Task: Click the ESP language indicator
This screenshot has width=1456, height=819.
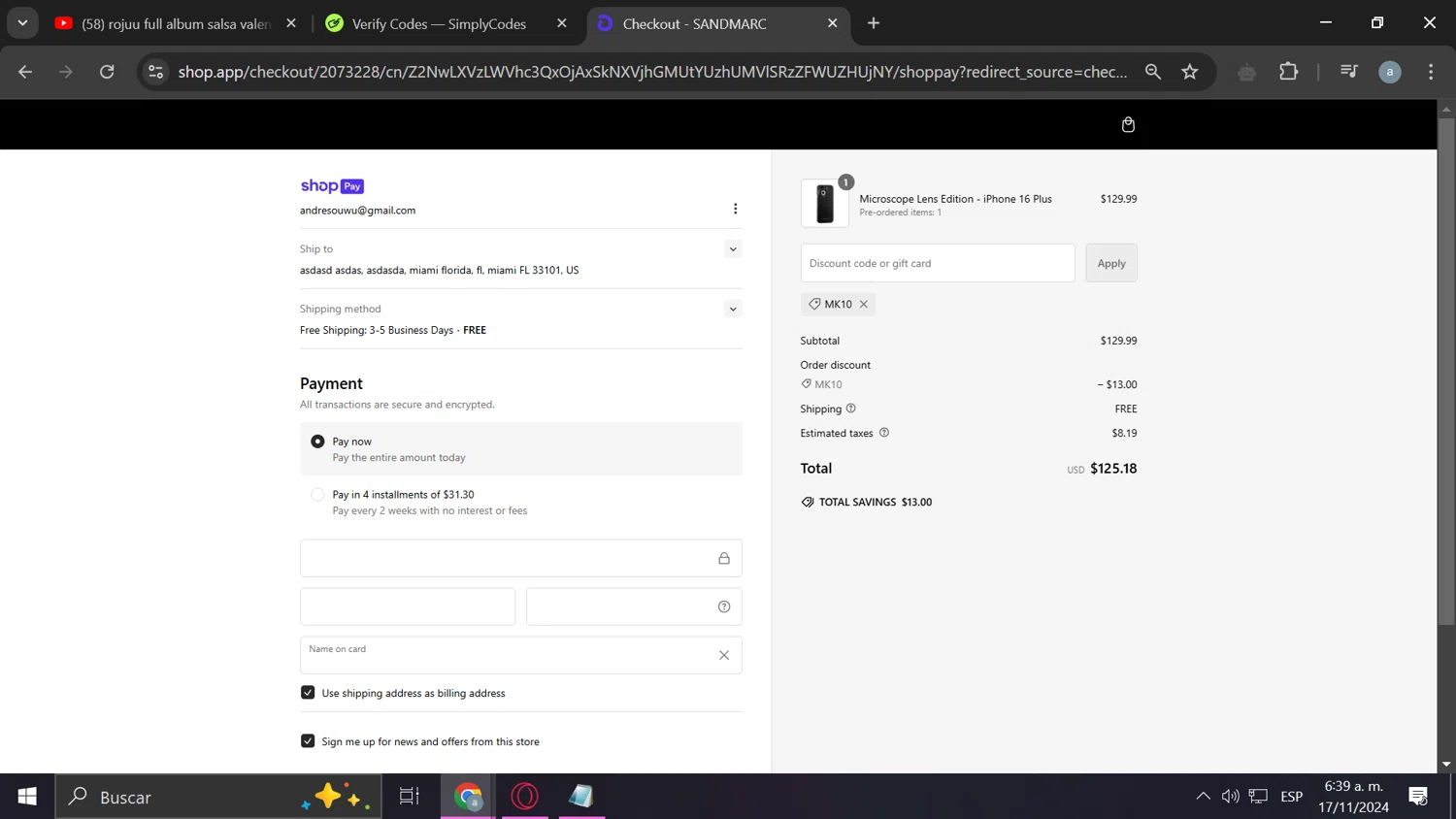Action: tap(1291, 797)
